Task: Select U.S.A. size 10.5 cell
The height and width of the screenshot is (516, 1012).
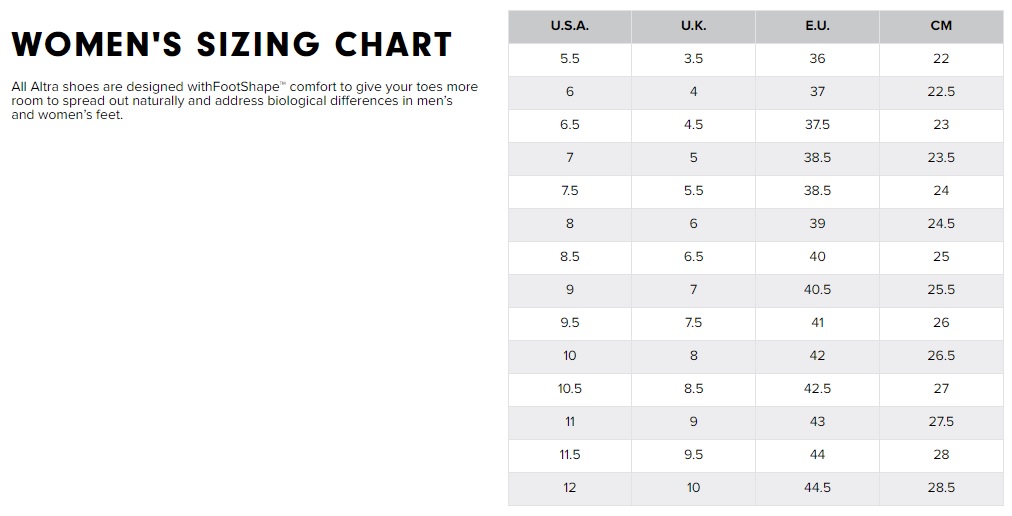Action: [569, 389]
